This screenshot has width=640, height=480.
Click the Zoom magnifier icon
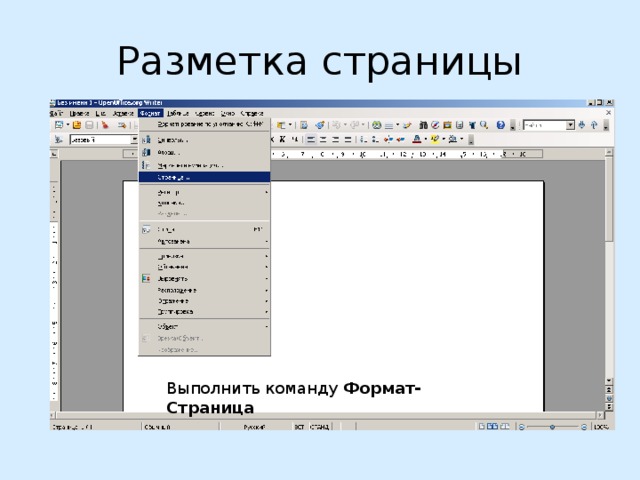click(484, 125)
